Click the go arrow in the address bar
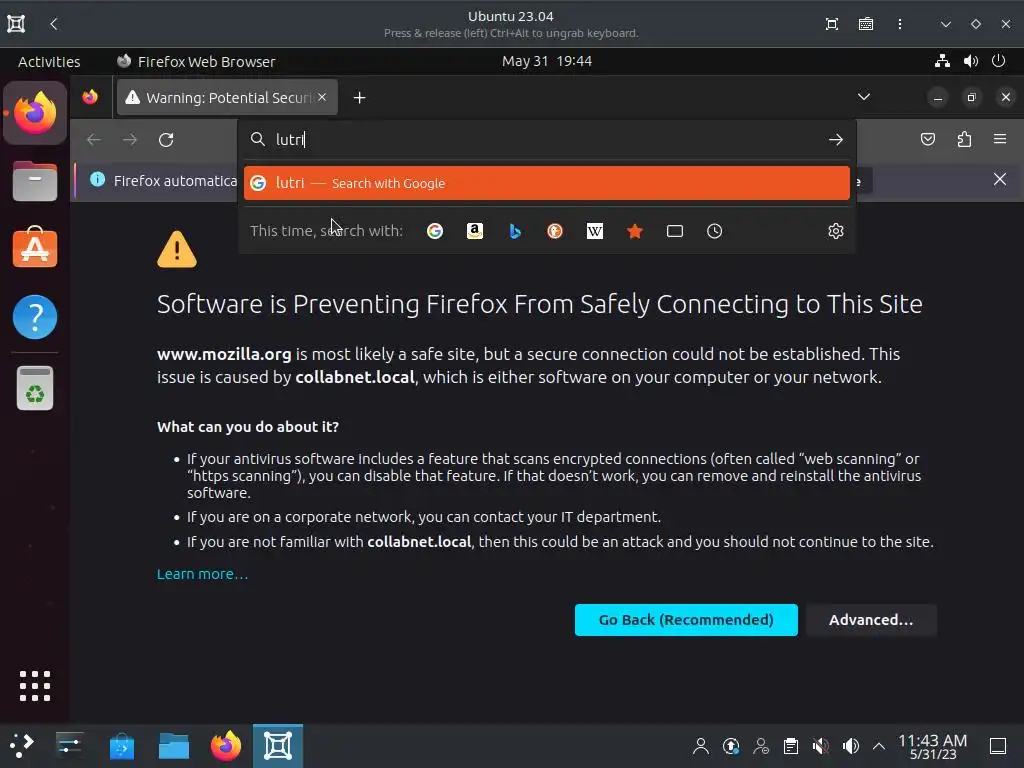The image size is (1024, 768). pos(836,140)
